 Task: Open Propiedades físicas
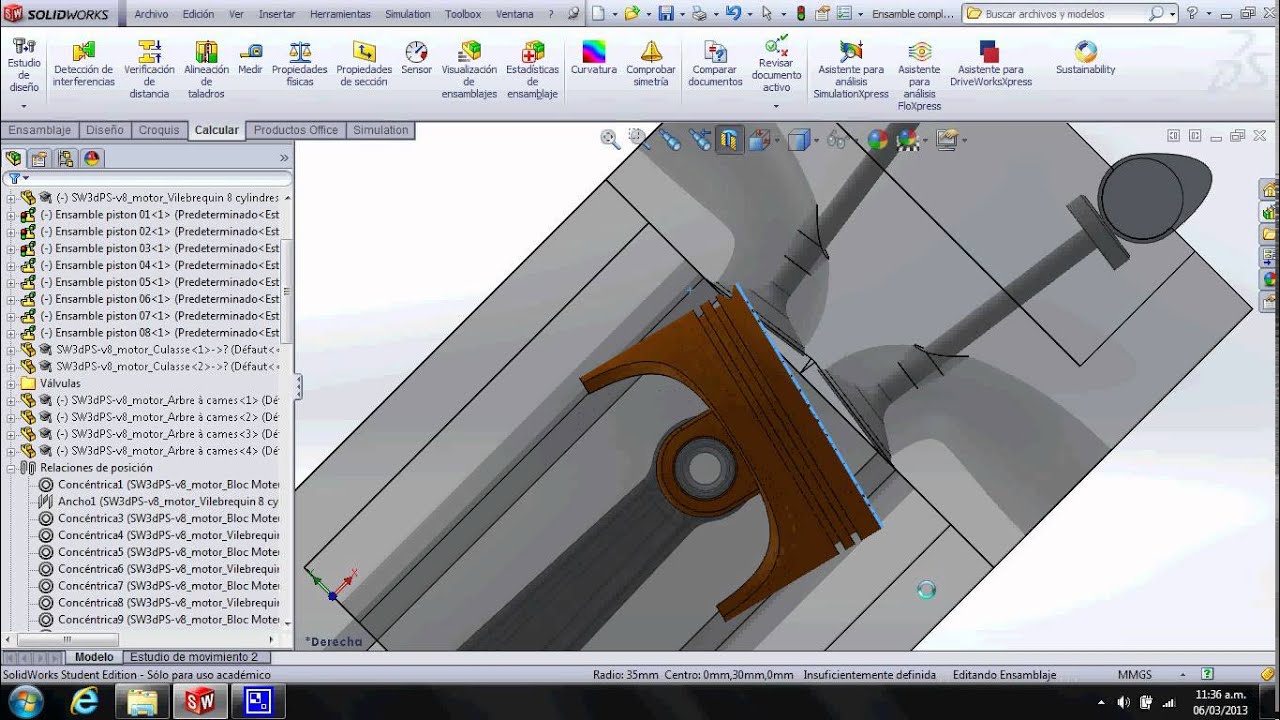tap(299, 65)
